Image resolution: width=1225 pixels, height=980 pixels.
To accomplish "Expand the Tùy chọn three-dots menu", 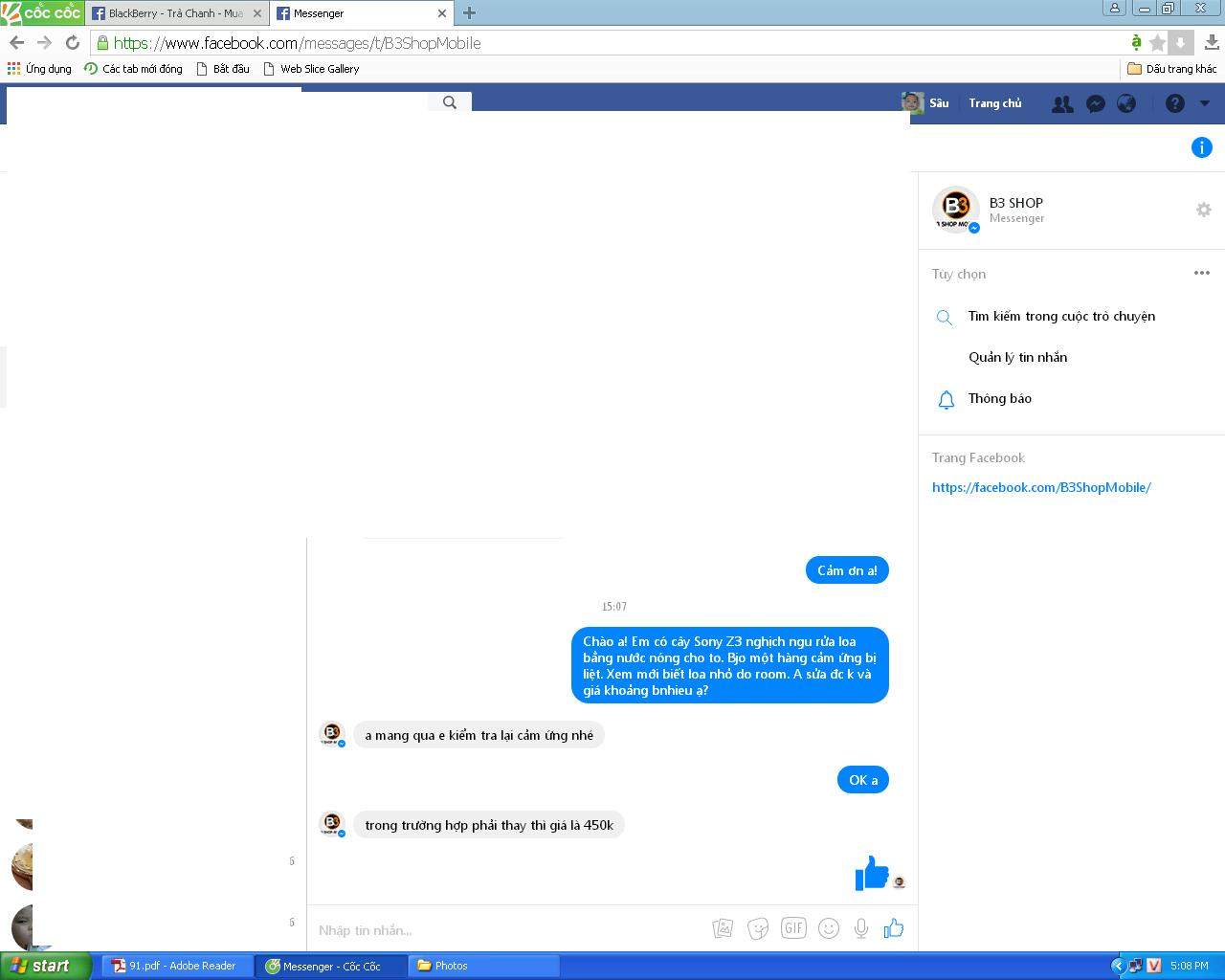I will tap(1201, 273).
